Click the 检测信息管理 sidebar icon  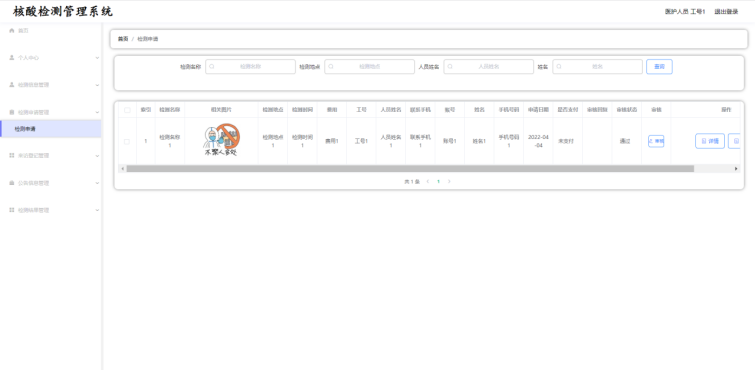click(12, 85)
